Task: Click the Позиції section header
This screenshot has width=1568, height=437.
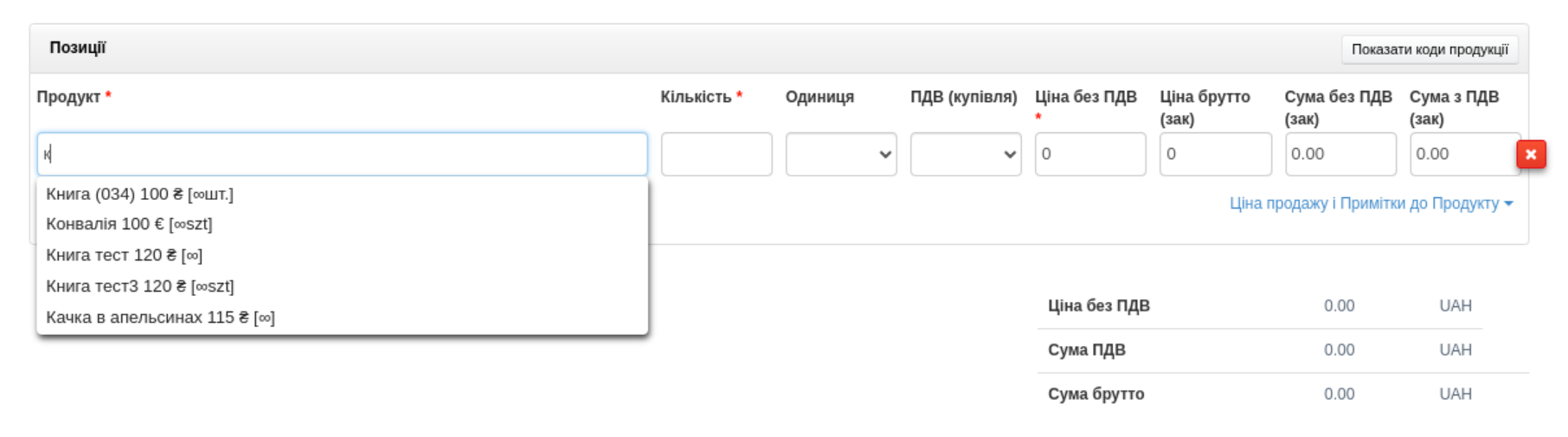Action: (77, 48)
